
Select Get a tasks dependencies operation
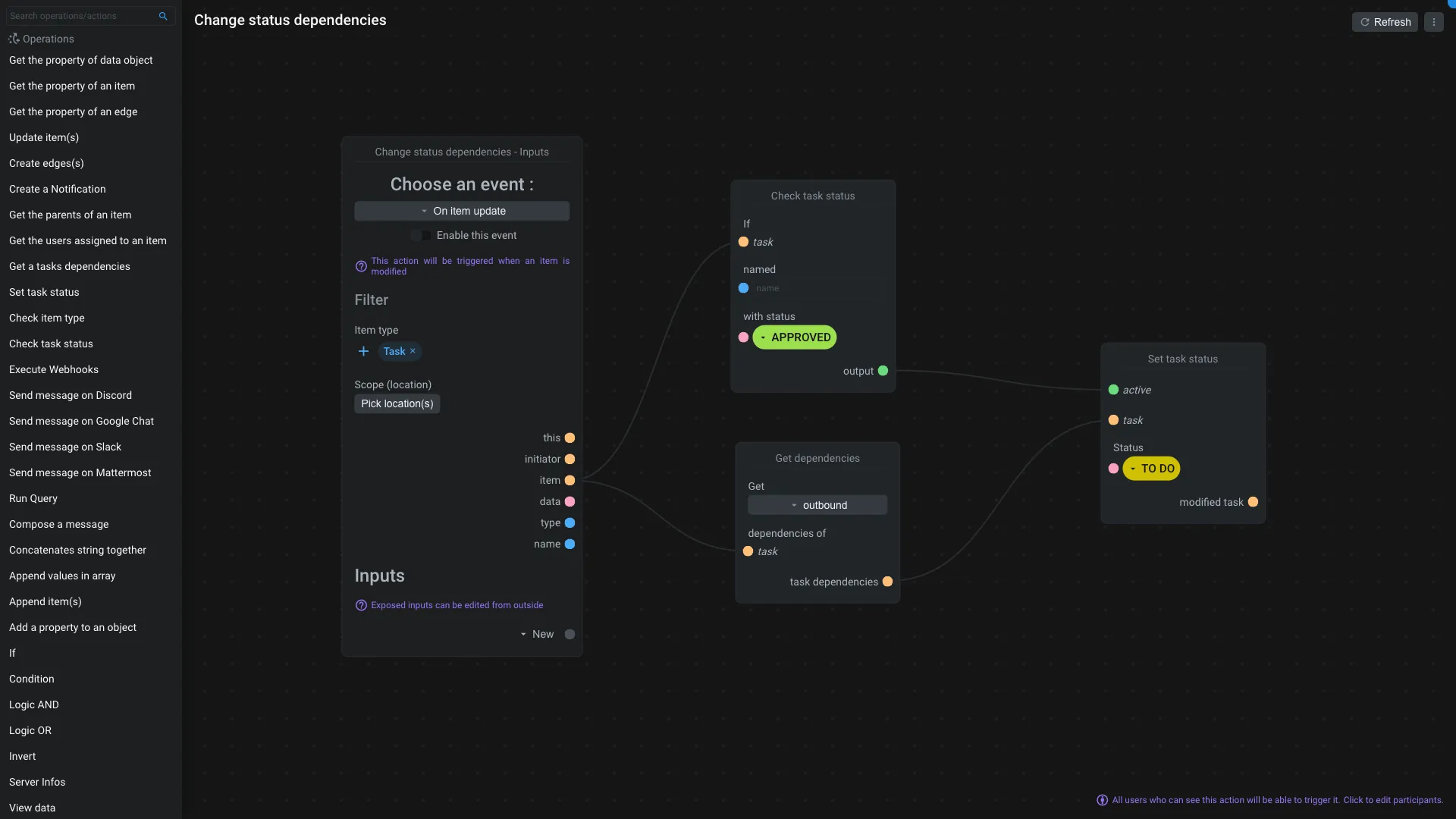(x=69, y=266)
